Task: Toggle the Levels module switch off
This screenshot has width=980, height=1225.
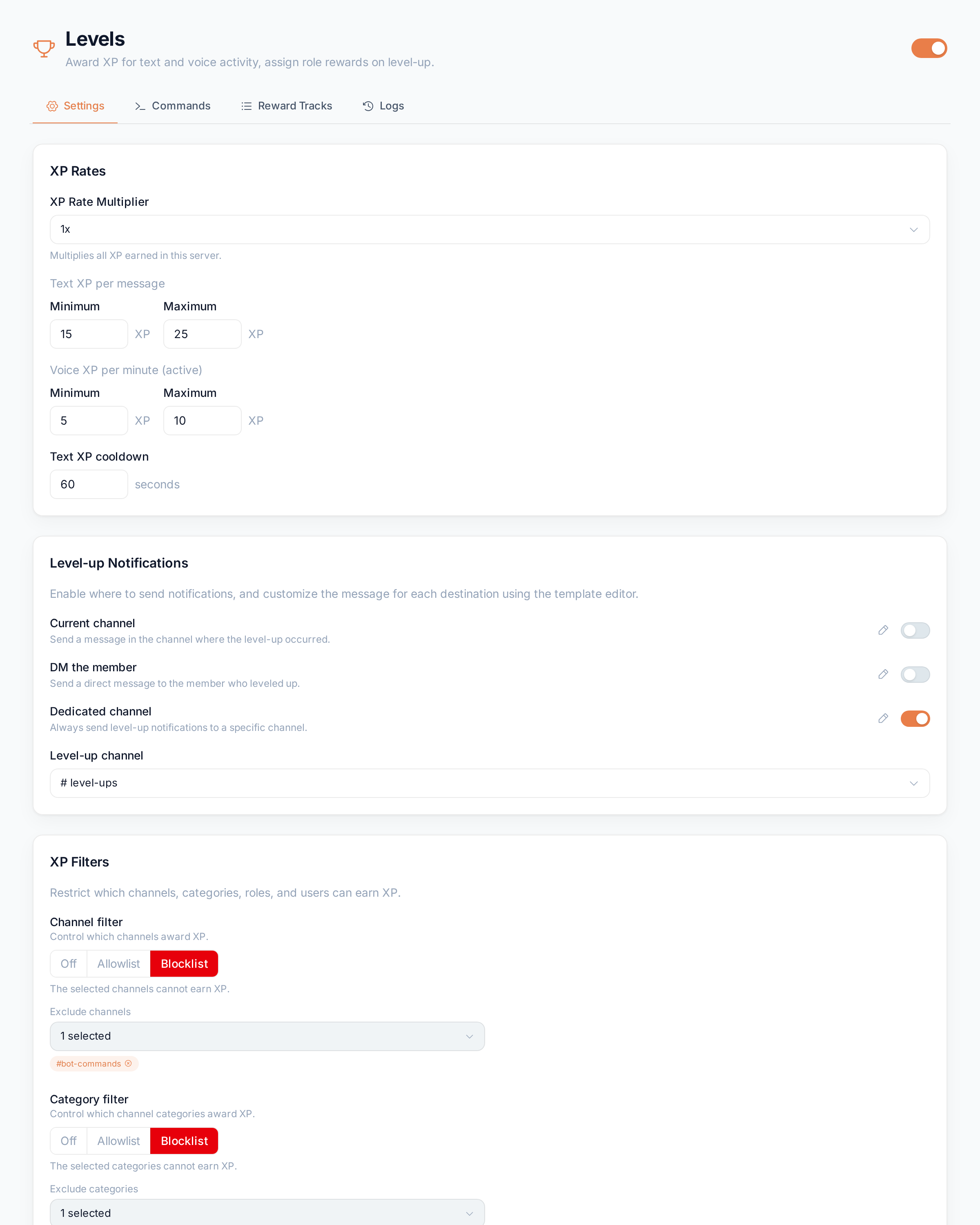Action: pos(929,48)
